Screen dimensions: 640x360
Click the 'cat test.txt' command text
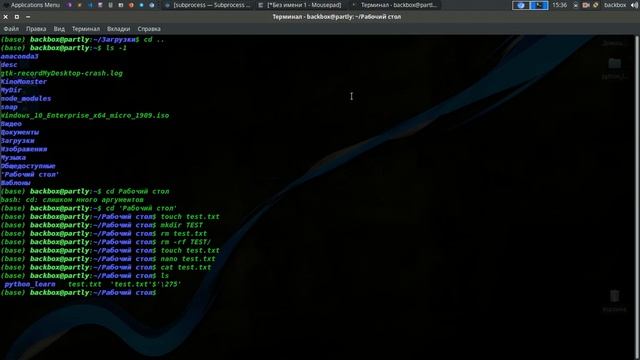(x=186, y=267)
